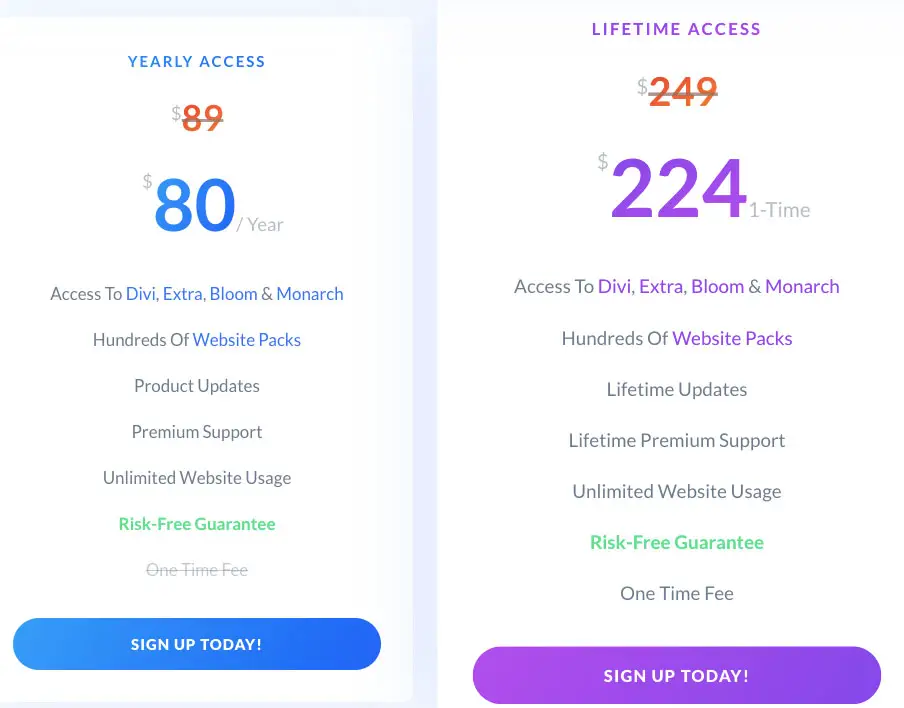Screen dimensions: 904x708
Task: Open the Extra link in Lifetime Access
Action: 662,286
